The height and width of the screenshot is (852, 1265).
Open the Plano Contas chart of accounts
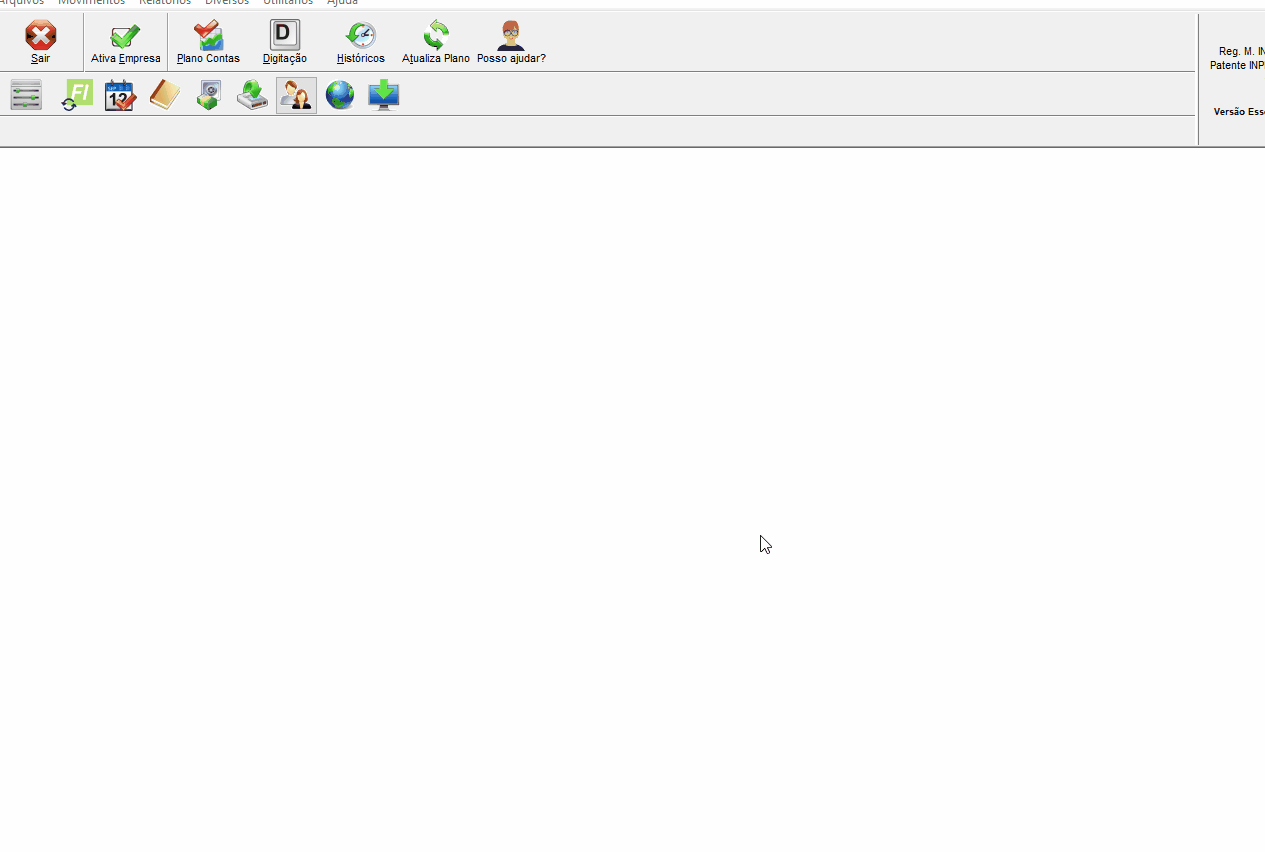(x=208, y=42)
